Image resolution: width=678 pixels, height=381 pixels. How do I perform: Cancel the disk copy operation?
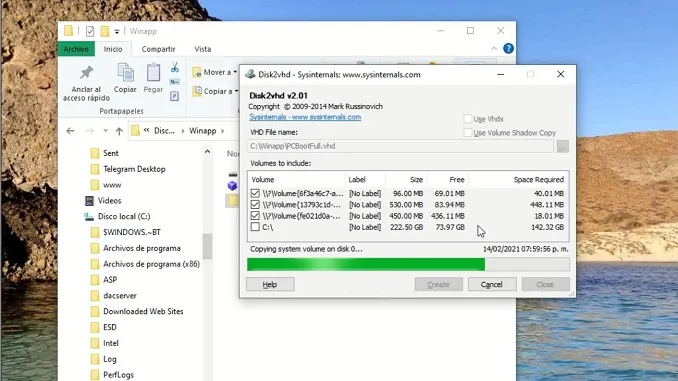[x=492, y=285]
